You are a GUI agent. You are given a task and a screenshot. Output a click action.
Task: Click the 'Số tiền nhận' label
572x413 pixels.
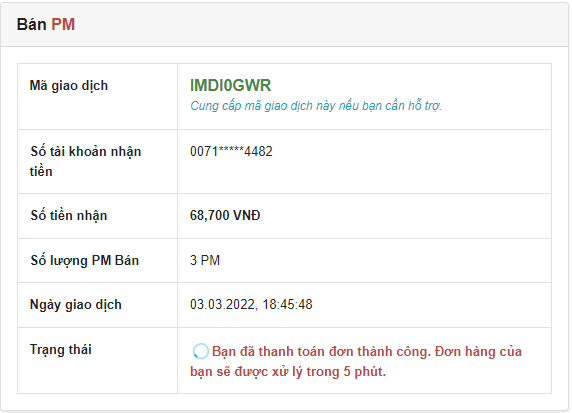tap(69, 215)
